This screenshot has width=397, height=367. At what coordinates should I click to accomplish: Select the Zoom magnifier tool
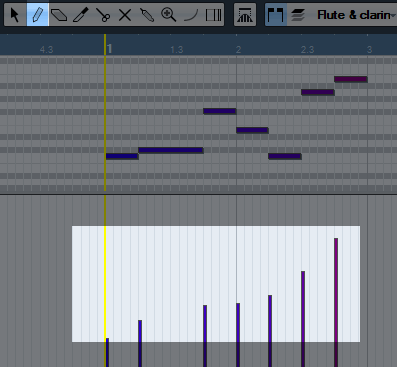click(x=169, y=15)
